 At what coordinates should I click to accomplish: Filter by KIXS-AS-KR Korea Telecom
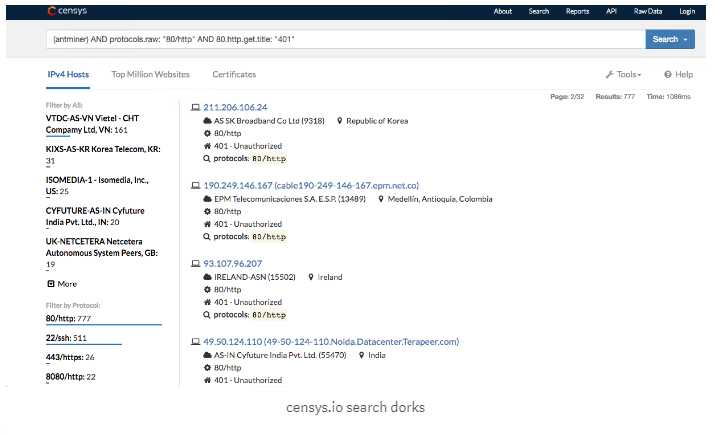pos(103,155)
